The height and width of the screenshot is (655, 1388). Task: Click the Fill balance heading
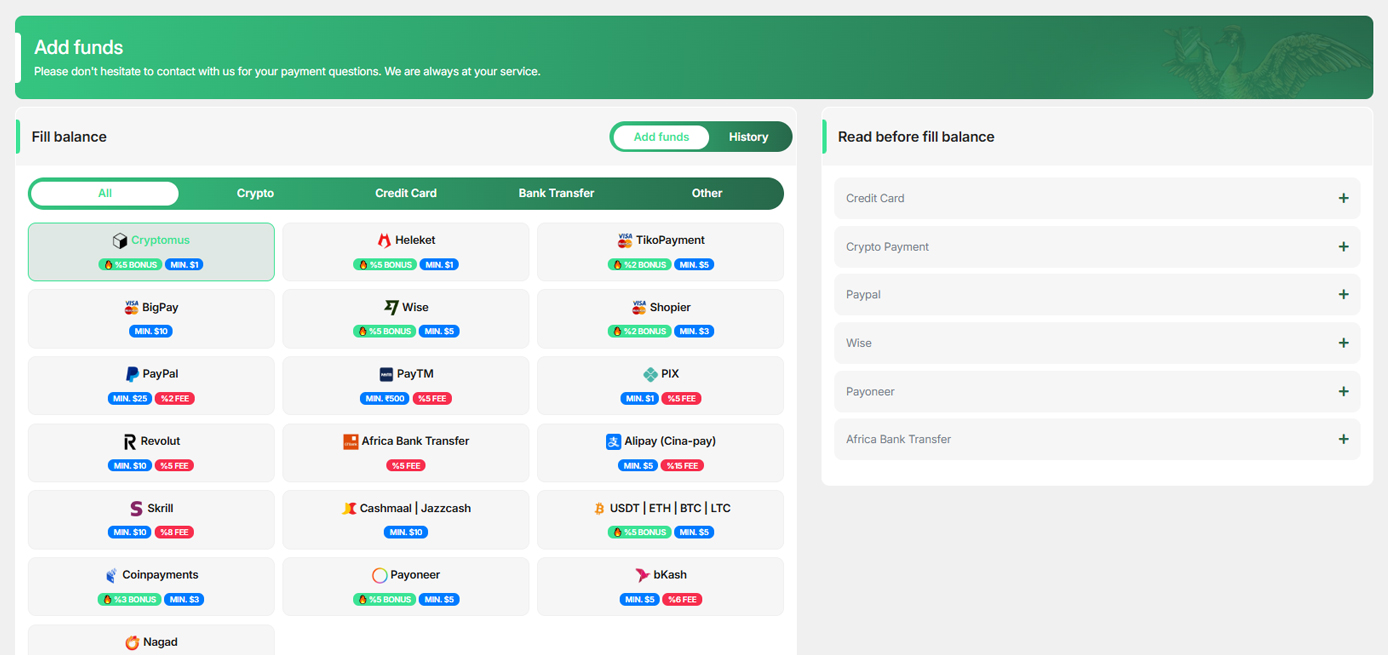69,137
